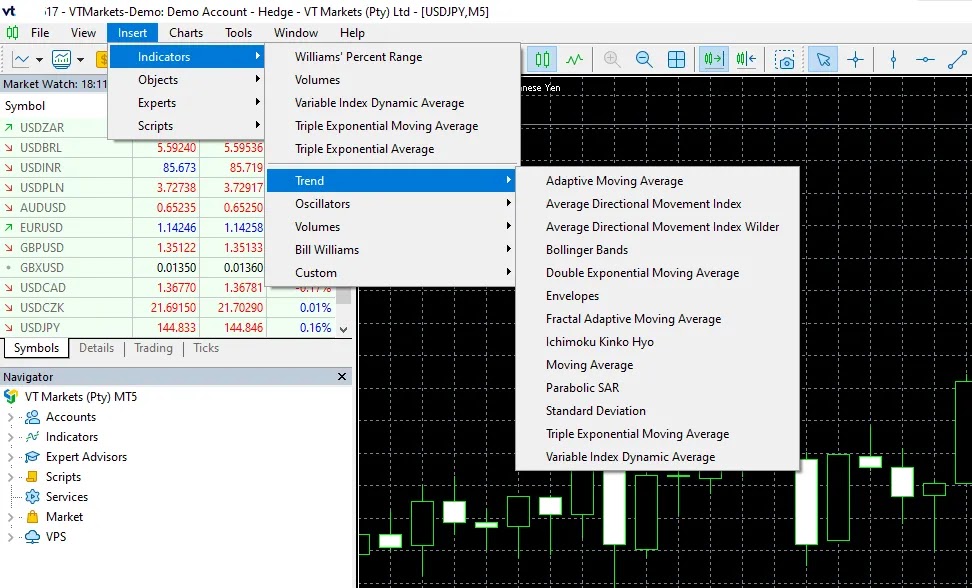This screenshot has height=588, width=972.
Task: Click the camera screenshot toolbar icon
Action: pos(785,59)
